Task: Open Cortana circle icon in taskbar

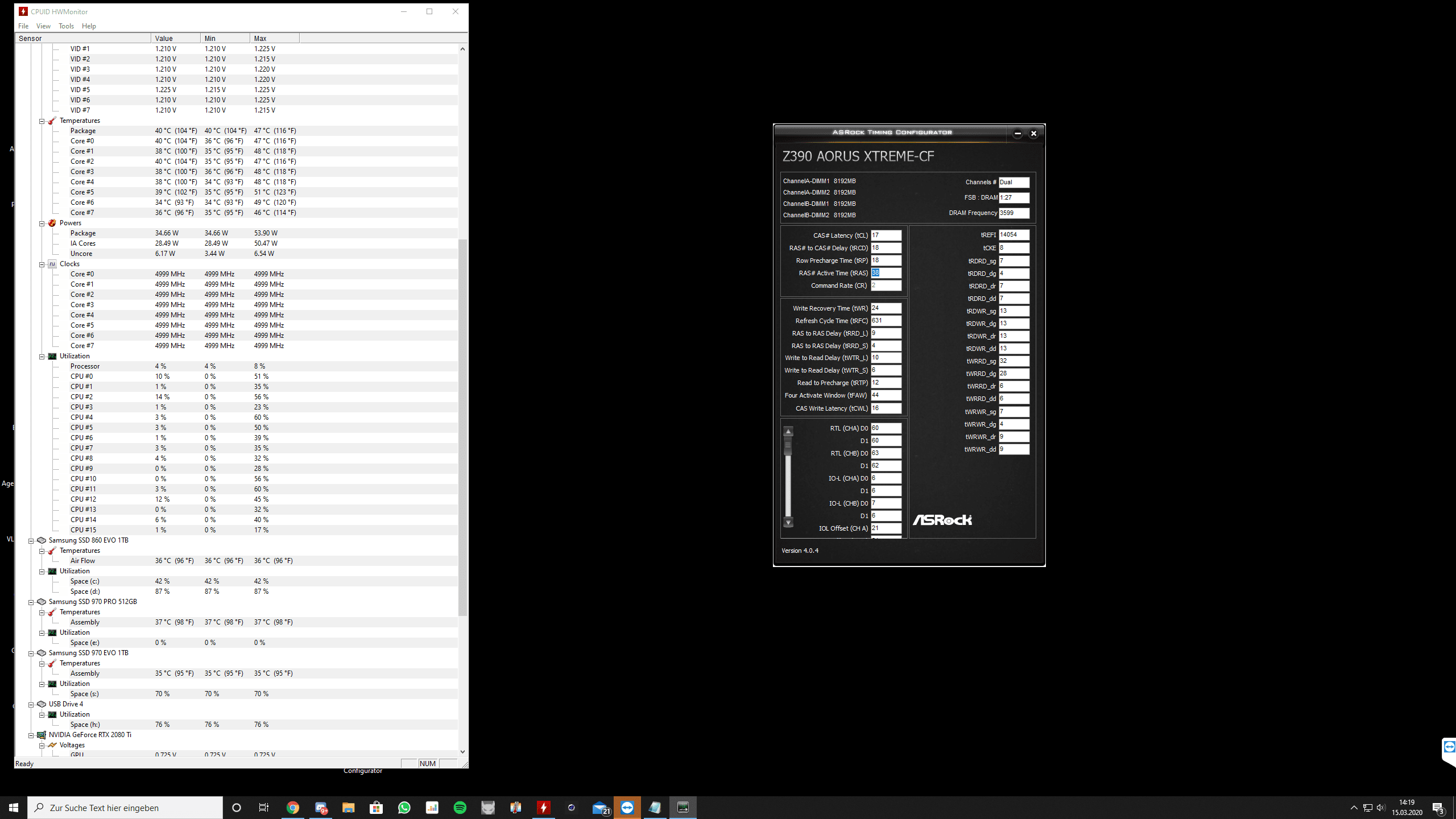Action: [x=237, y=808]
